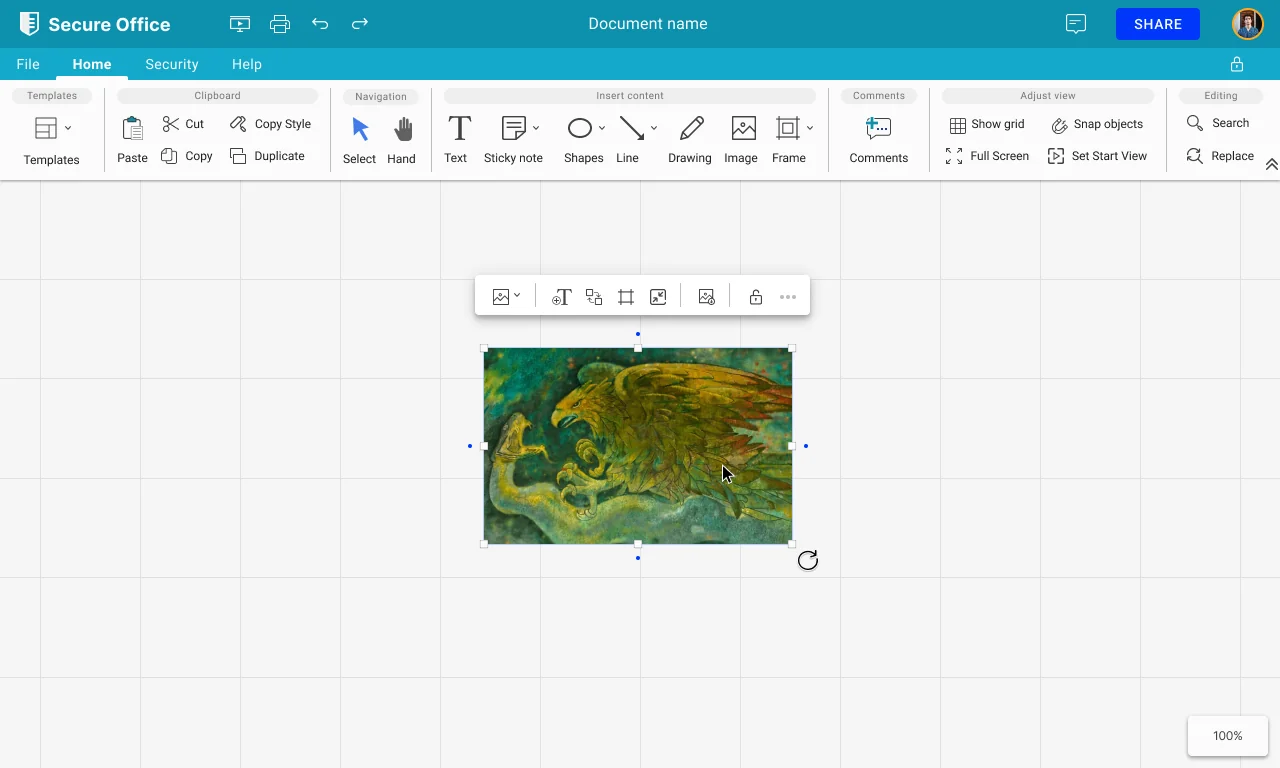Add text caption from floating toolbar
The image size is (1280, 768).
(x=561, y=297)
